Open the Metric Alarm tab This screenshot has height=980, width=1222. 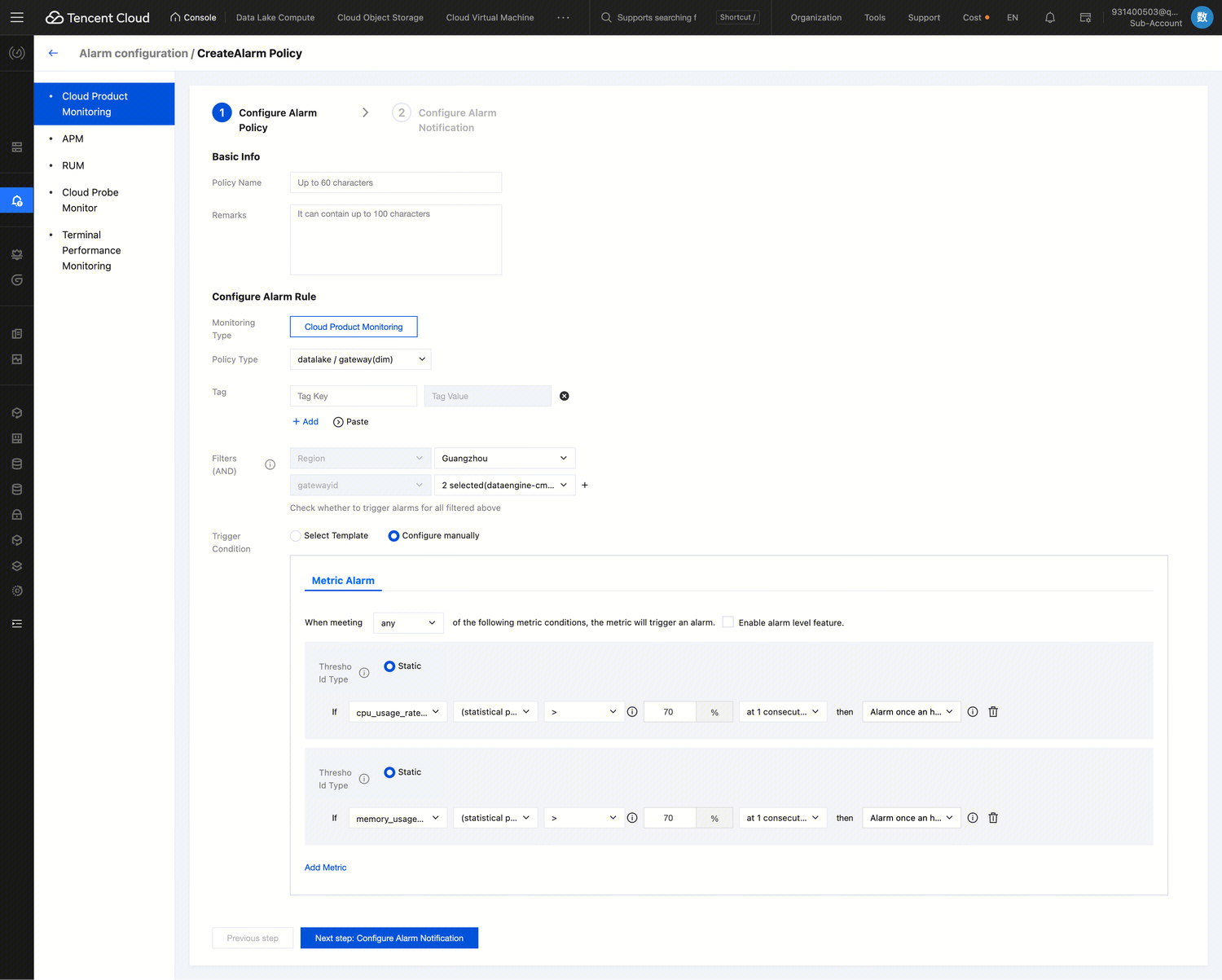coord(343,581)
